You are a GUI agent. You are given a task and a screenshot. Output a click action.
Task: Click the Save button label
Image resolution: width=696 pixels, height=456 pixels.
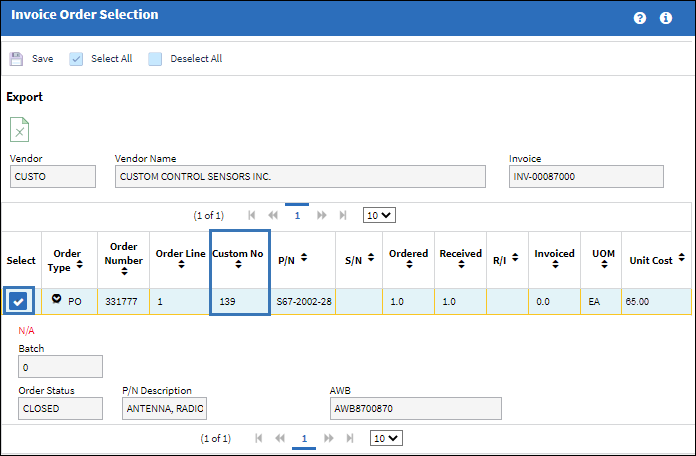pyautogui.click(x=42, y=59)
